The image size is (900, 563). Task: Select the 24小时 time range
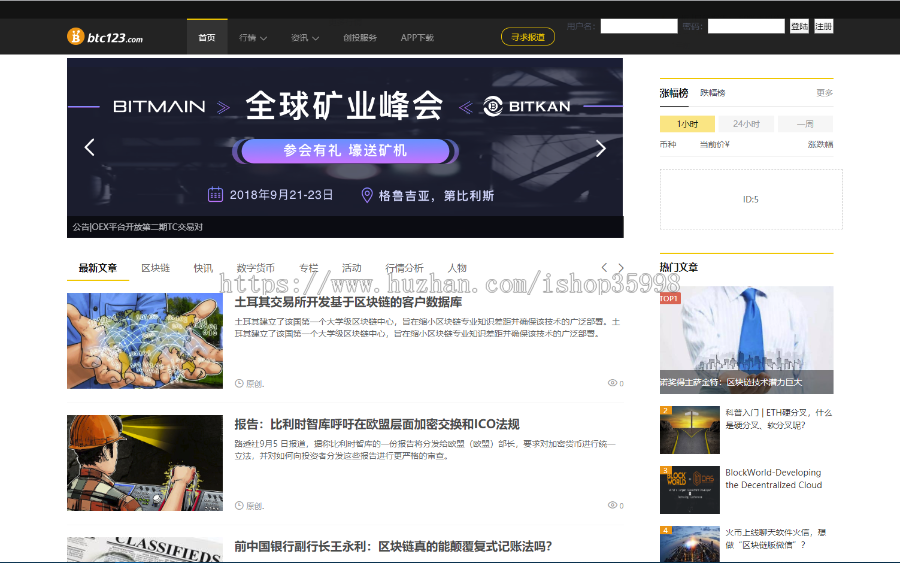tap(746, 124)
